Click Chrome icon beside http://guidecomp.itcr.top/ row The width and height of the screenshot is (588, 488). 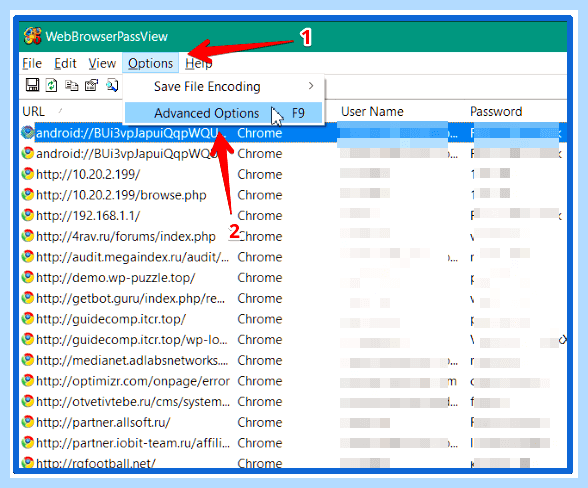28,318
